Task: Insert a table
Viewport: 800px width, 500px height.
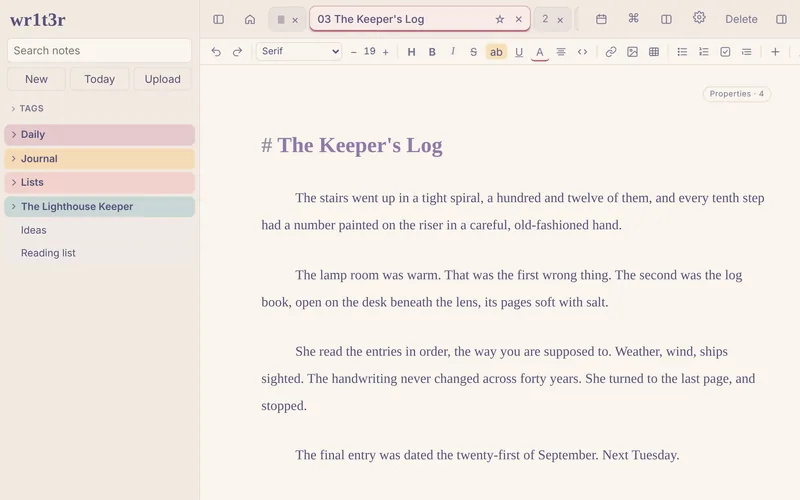Action: 654,52
